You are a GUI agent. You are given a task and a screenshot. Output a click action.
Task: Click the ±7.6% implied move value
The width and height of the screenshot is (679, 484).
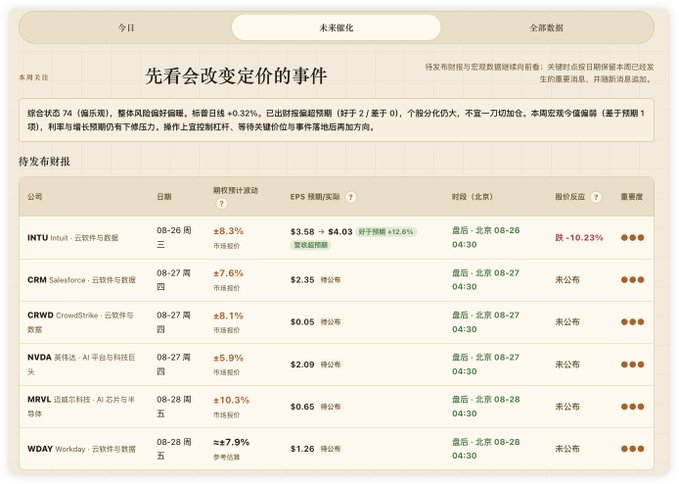228,273
